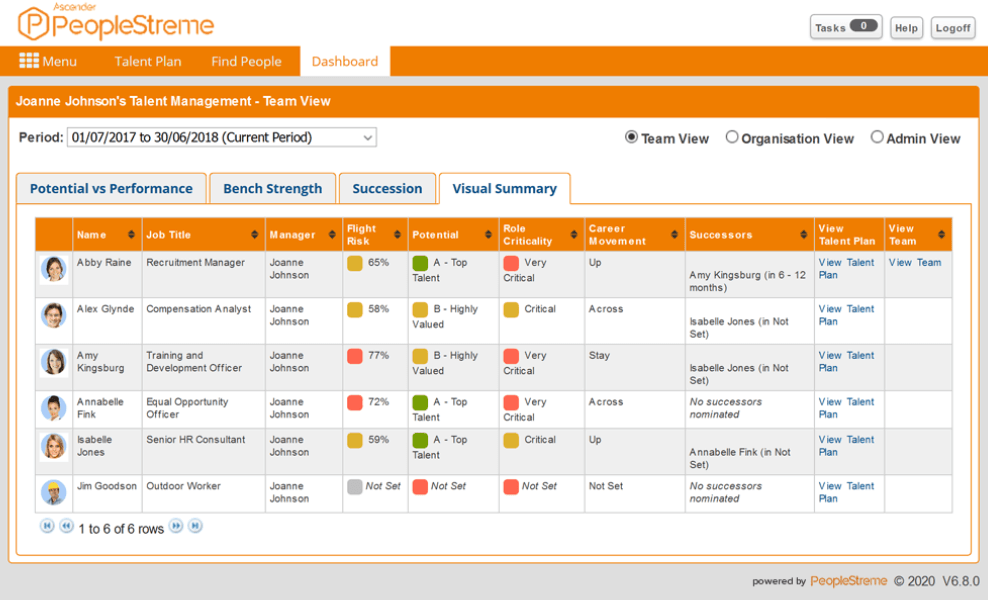Switch to the Succession tab
Image resolution: width=988 pixels, height=600 pixels.
coord(387,188)
